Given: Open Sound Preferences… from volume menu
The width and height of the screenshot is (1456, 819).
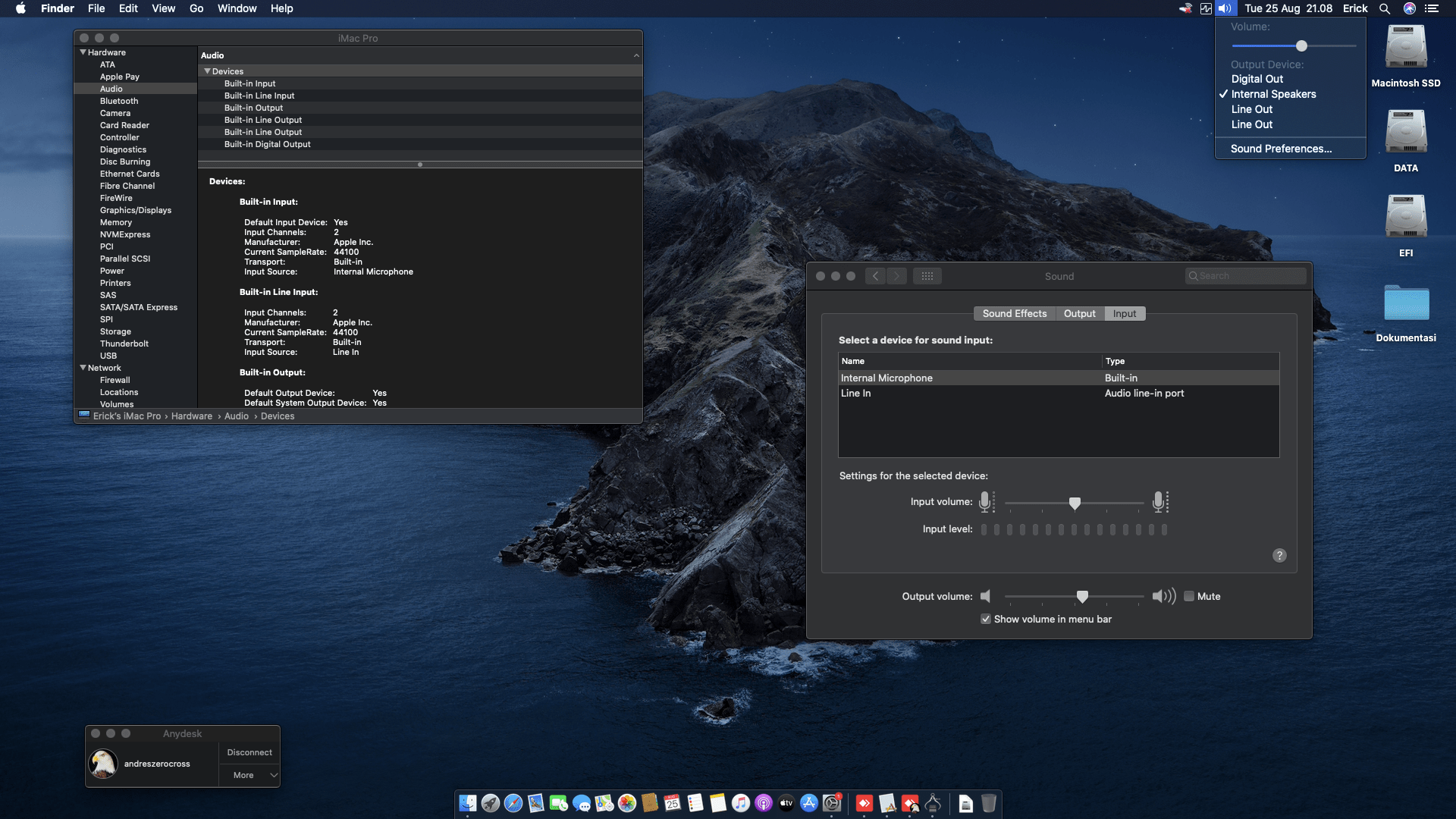Looking at the screenshot, I should 1281,149.
